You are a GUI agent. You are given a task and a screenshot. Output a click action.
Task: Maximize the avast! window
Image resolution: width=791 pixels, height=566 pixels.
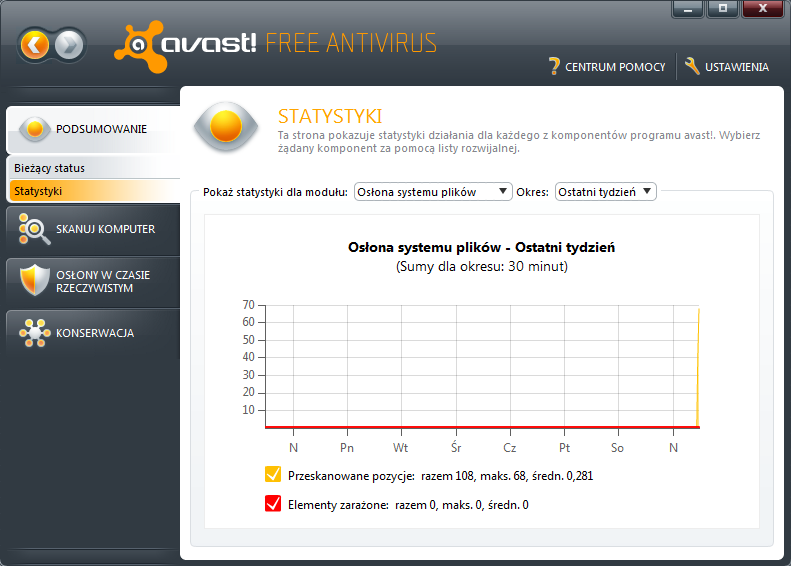(723, 9)
